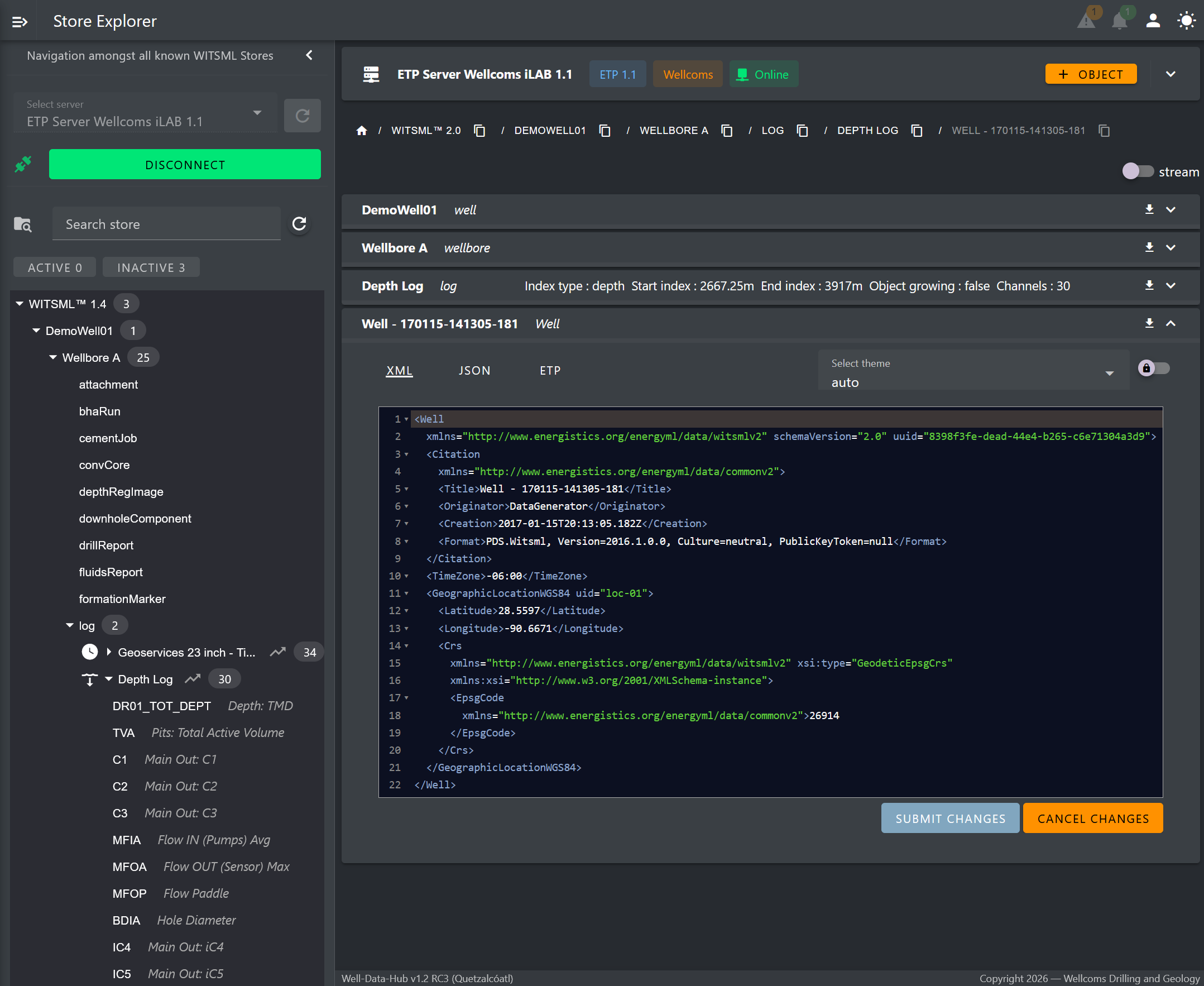Switch to the ETP tab
Viewport: 1204px width, 986px height.
tap(550, 370)
